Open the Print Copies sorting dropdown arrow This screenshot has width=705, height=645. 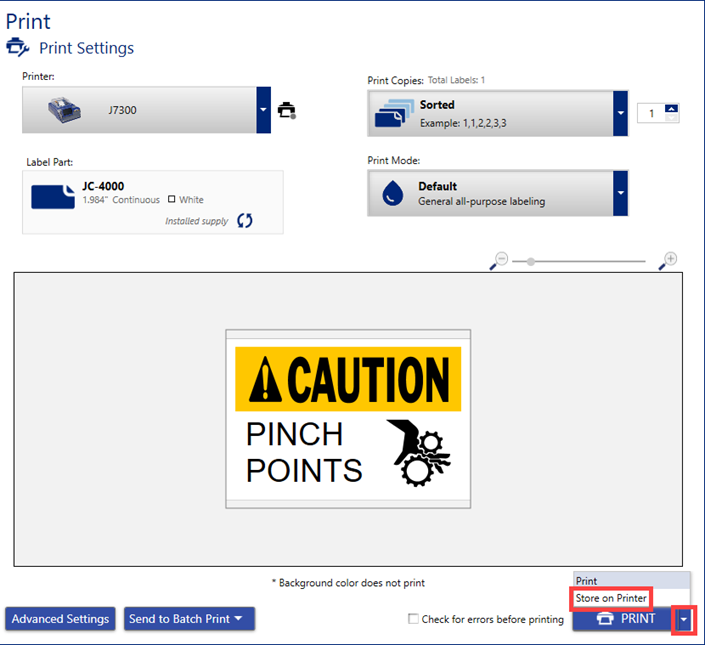click(x=620, y=113)
